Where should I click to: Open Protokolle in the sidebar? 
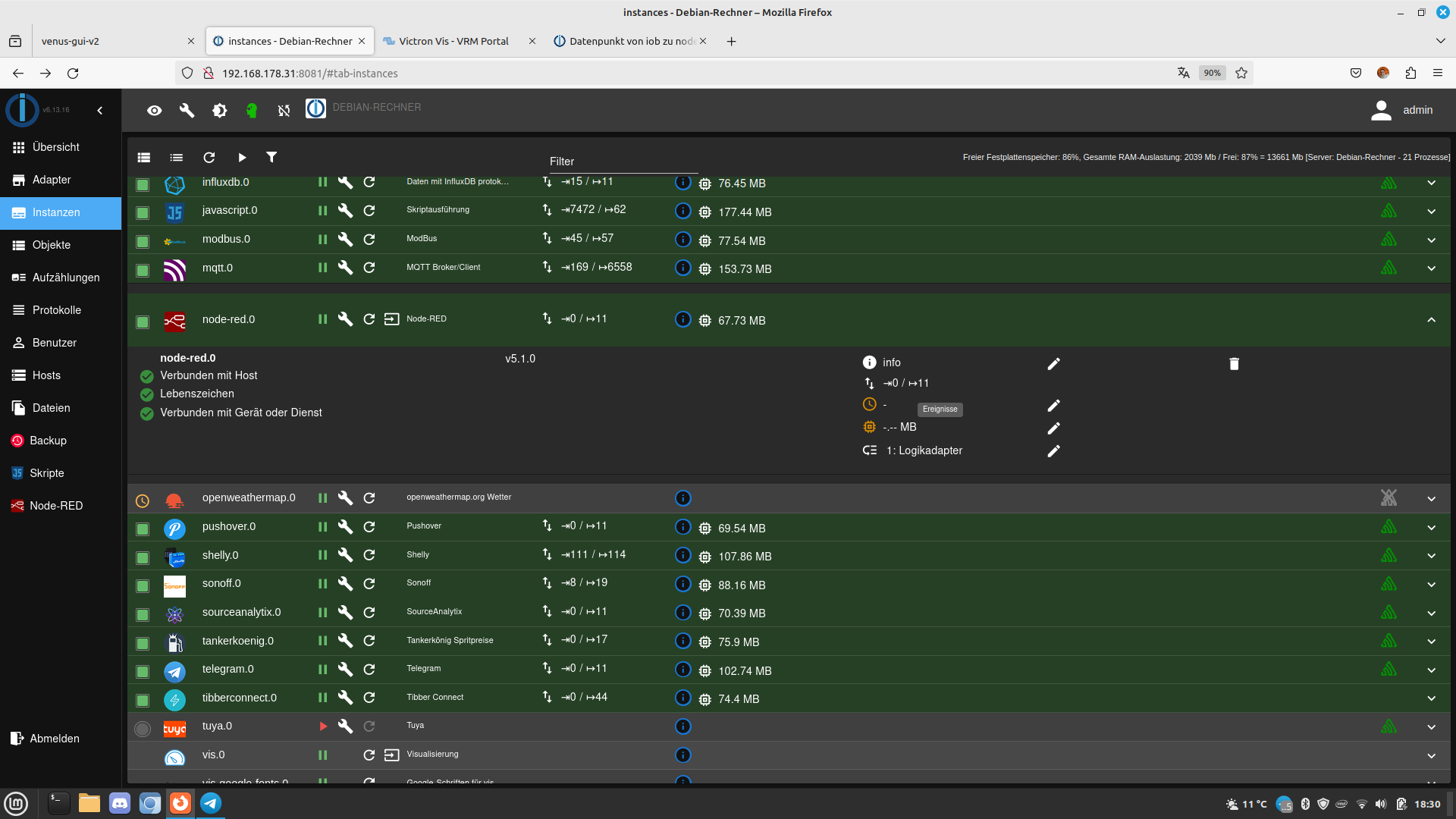tap(56, 310)
